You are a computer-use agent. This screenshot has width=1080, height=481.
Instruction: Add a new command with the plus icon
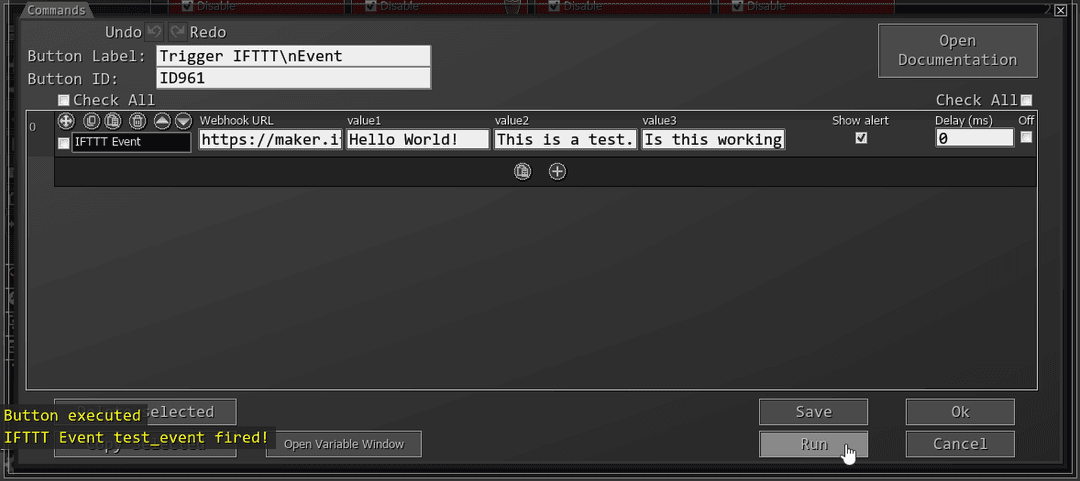pyautogui.click(x=557, y=172)
